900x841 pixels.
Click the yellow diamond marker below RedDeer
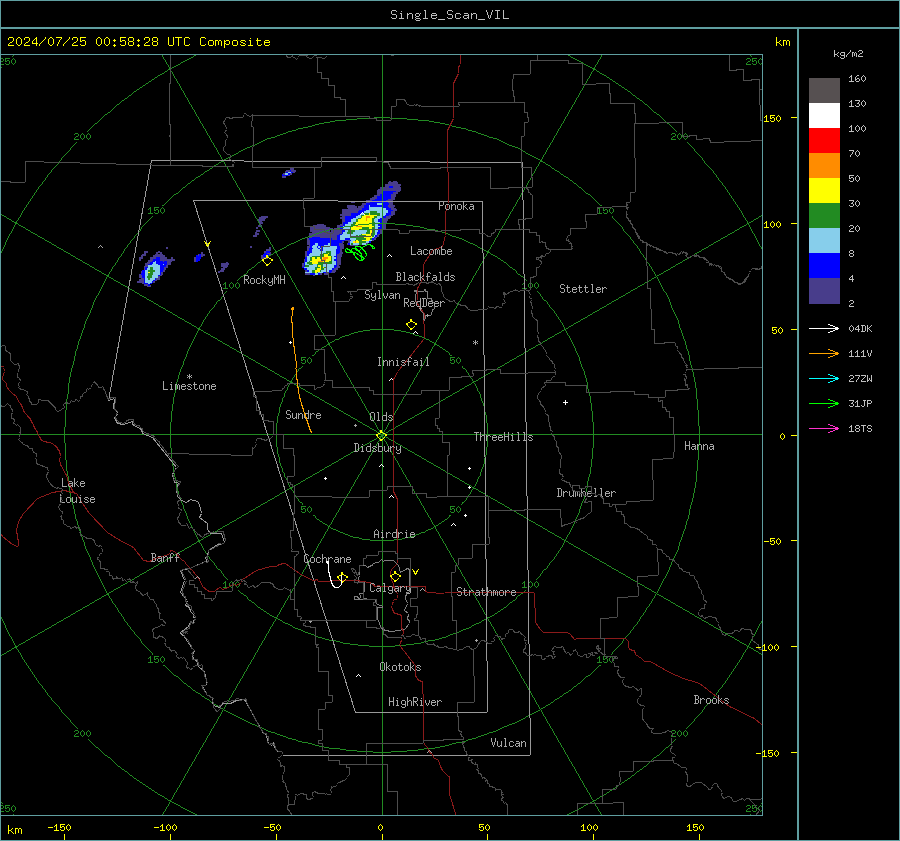point(411,325)
